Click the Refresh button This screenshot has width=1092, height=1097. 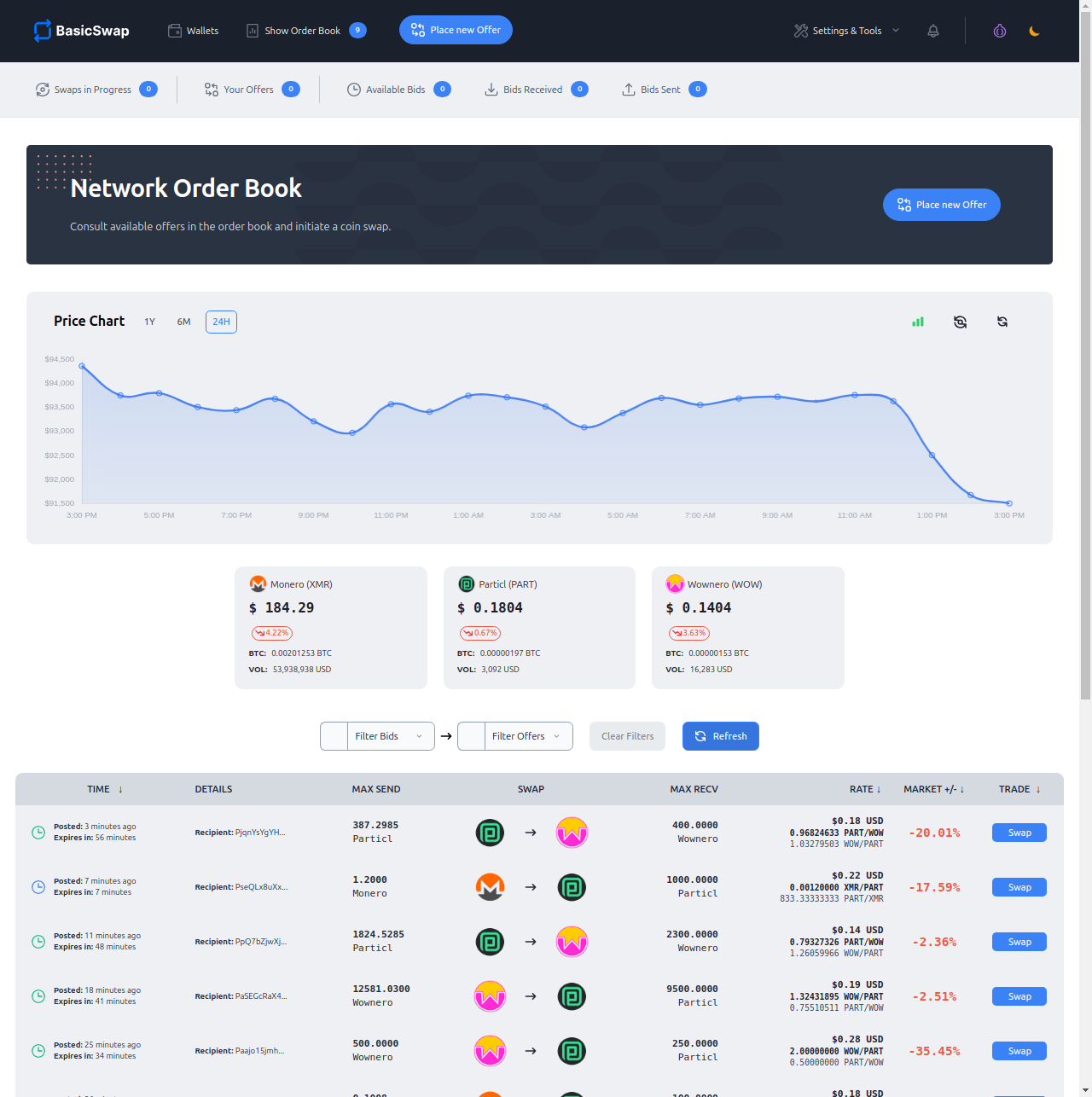pos(721,736)
